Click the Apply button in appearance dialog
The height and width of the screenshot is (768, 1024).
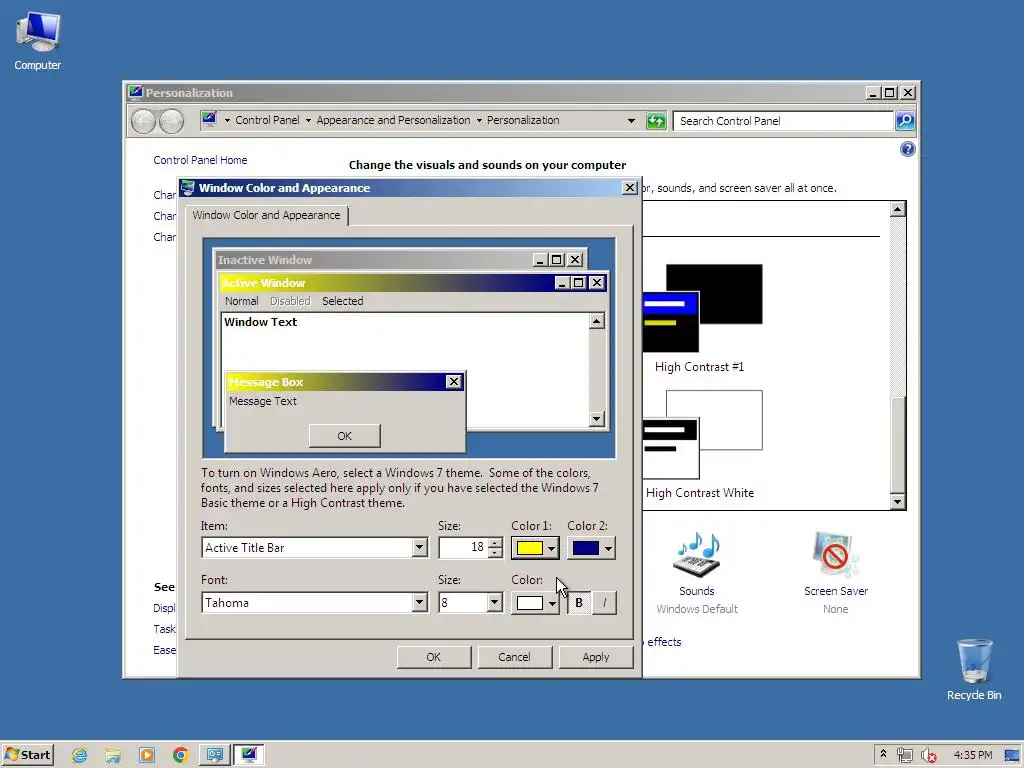(x=596, y=657)
